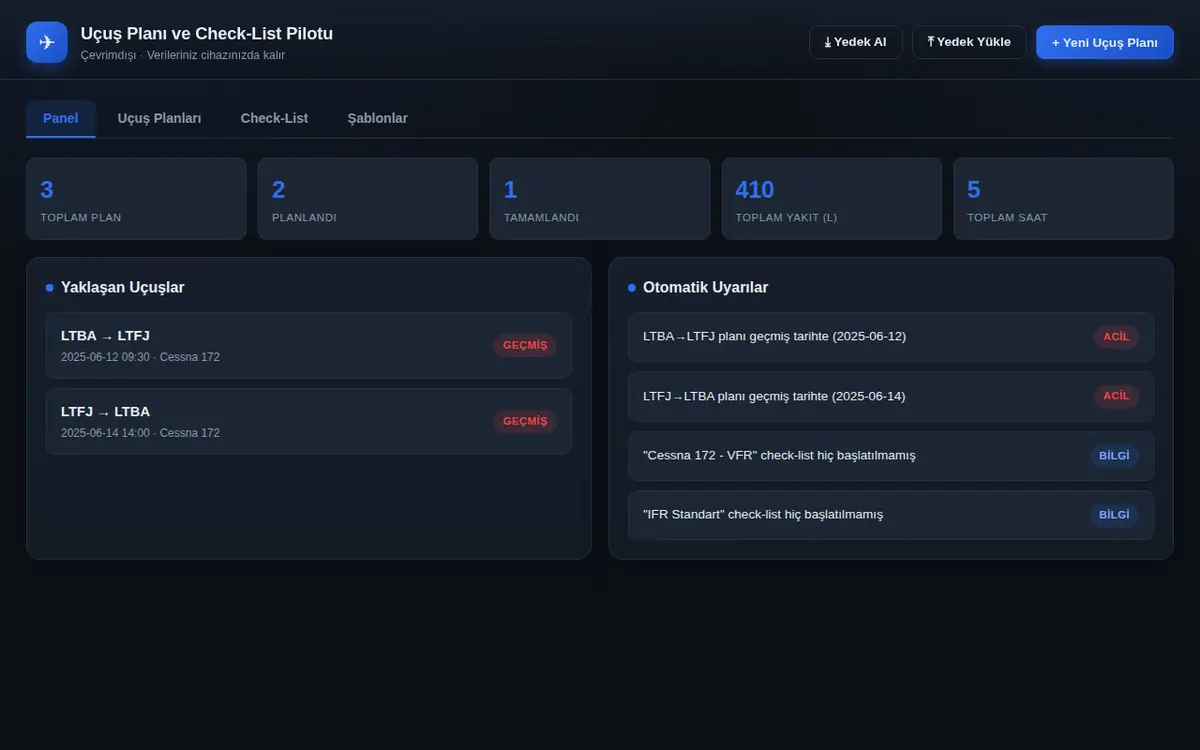Select the Tamamlandı stat card
Viewport: 1200px width, 750px height.
point(600,198)
